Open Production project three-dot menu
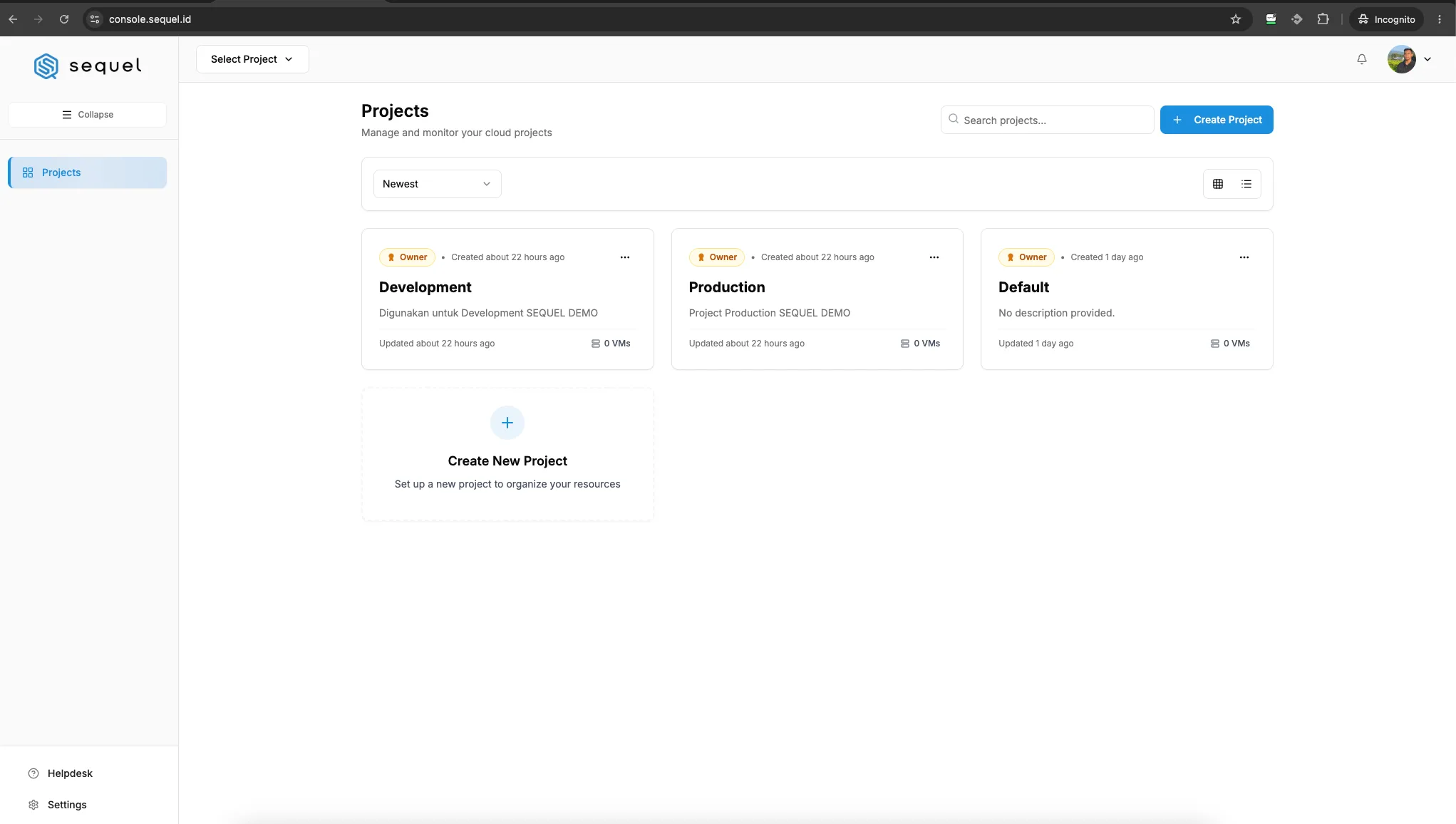This screenshot has height=824, width=1456. [934, 257]
